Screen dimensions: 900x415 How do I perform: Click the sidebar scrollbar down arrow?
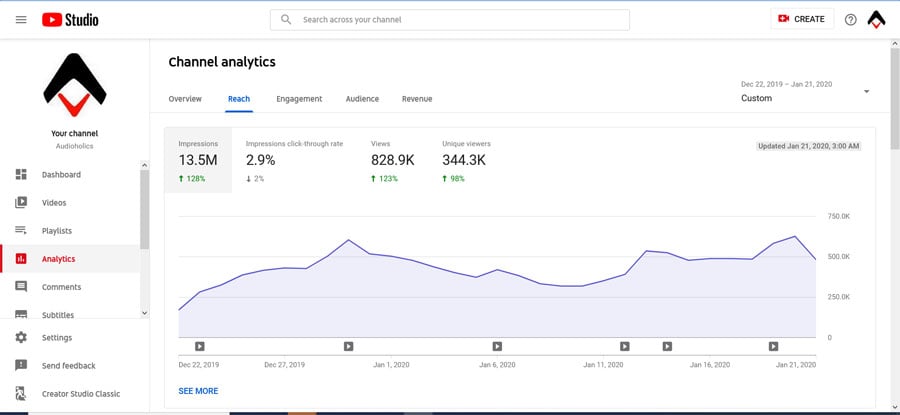(x=144, y=313)
